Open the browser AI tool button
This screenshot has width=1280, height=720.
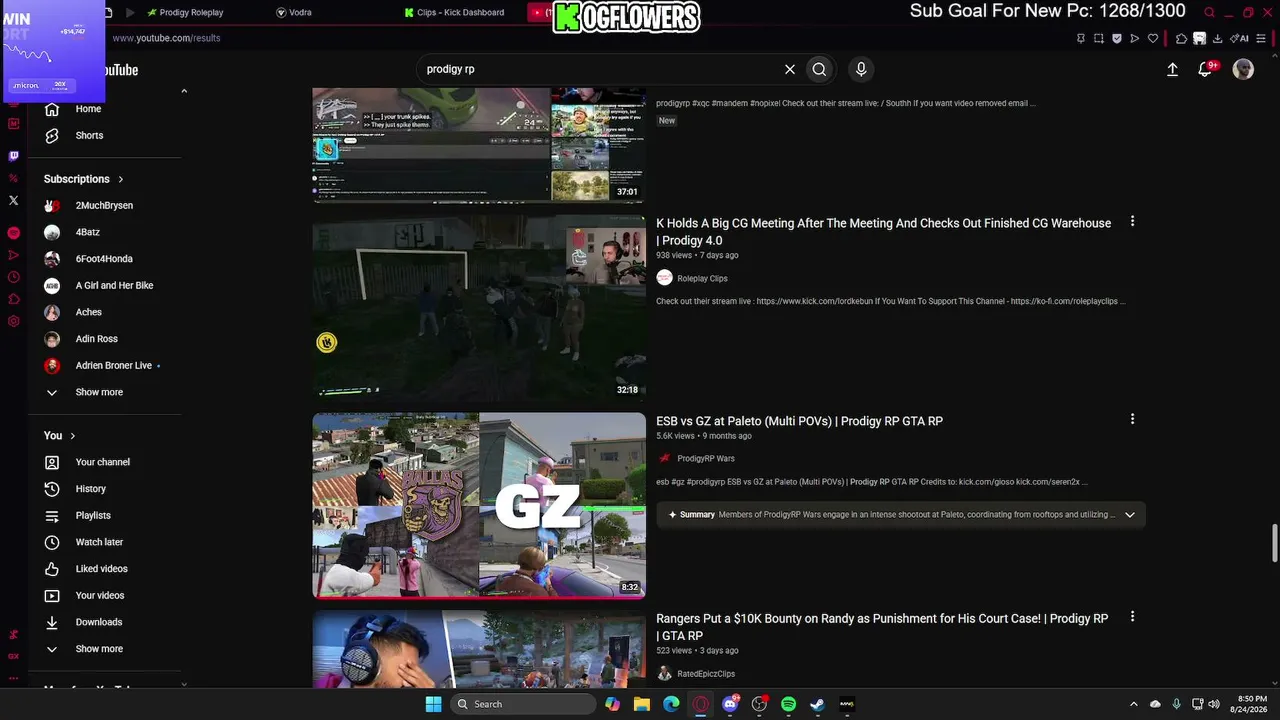1241,38
